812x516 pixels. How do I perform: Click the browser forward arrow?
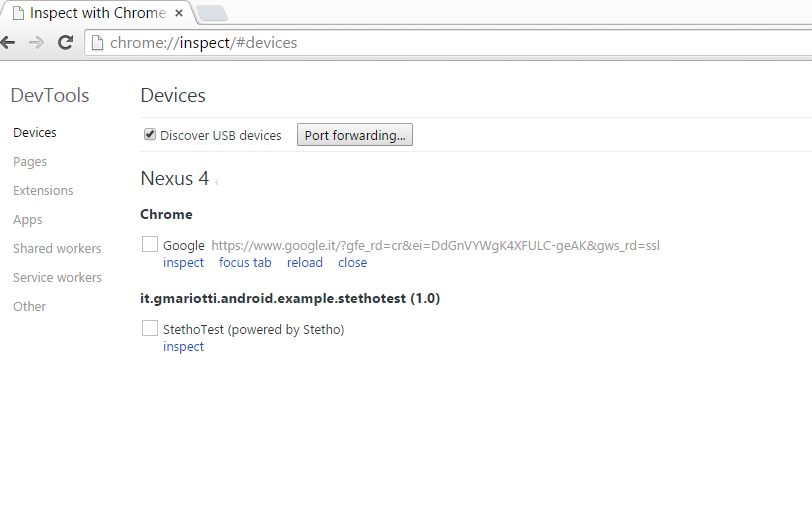click(x=36, y=43)
